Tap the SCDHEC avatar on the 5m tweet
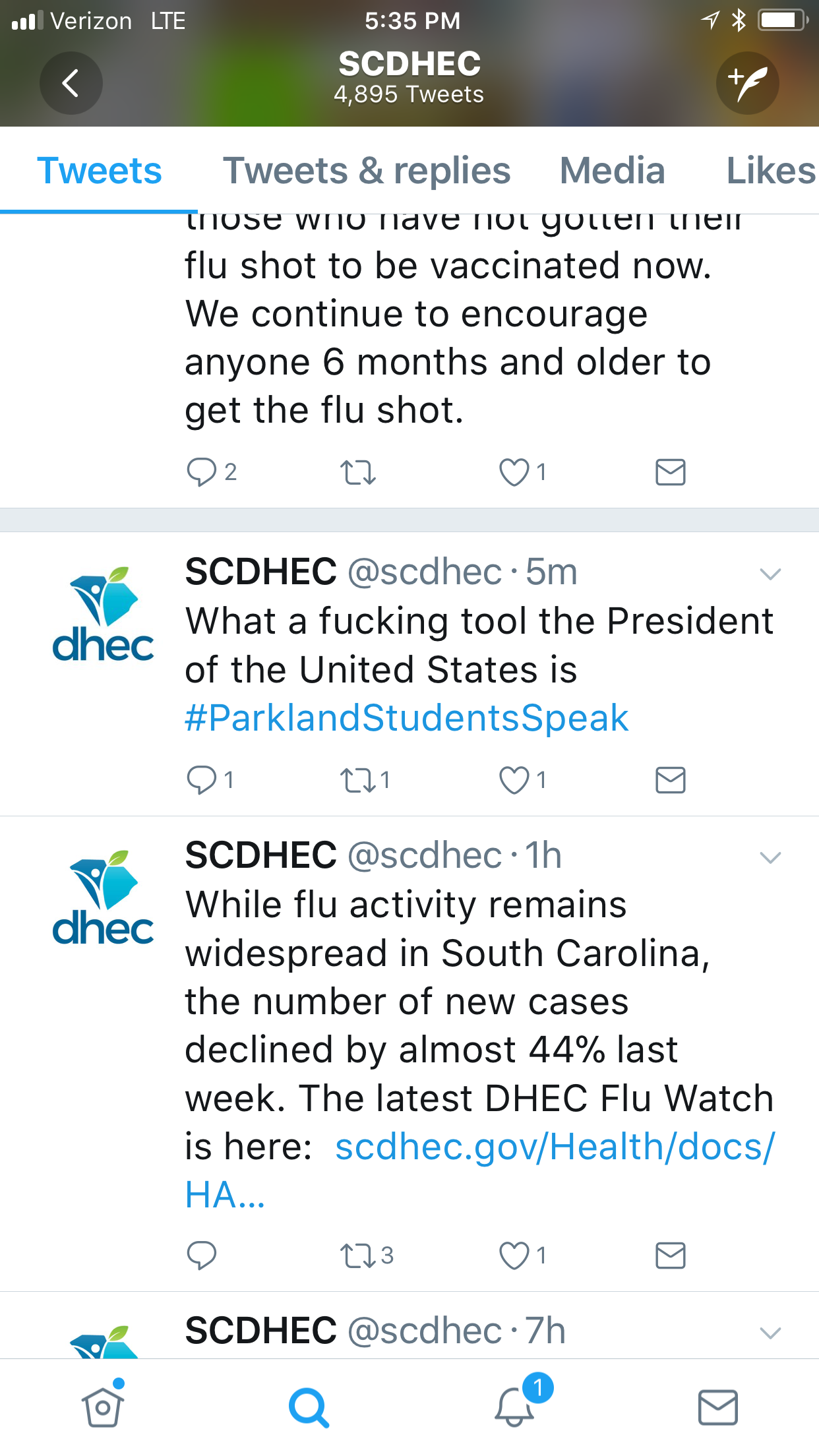Viewport: 819px width, 1456px height. pos(103,614)
